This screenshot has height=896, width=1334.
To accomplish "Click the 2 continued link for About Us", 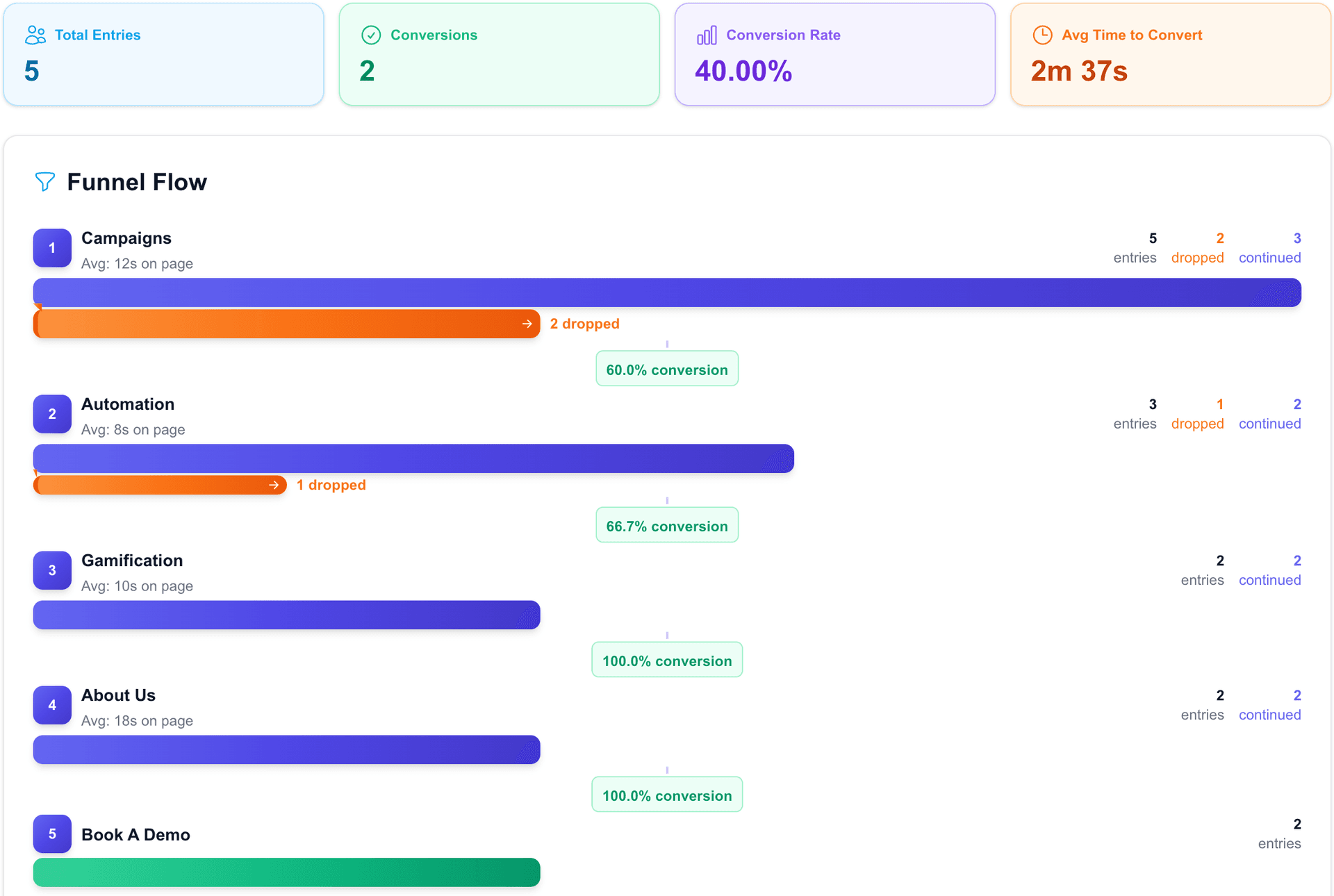I will (x=1269, y=704).
